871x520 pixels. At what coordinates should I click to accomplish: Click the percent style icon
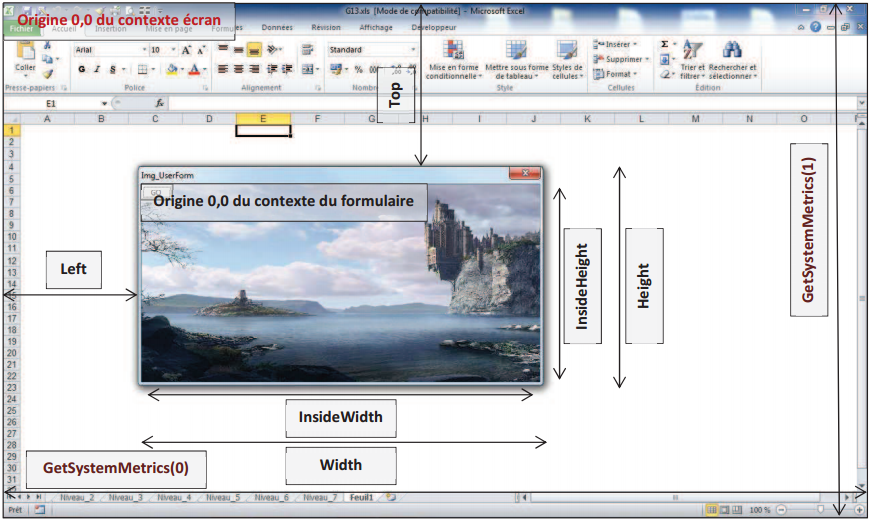[x=358, y=70]
